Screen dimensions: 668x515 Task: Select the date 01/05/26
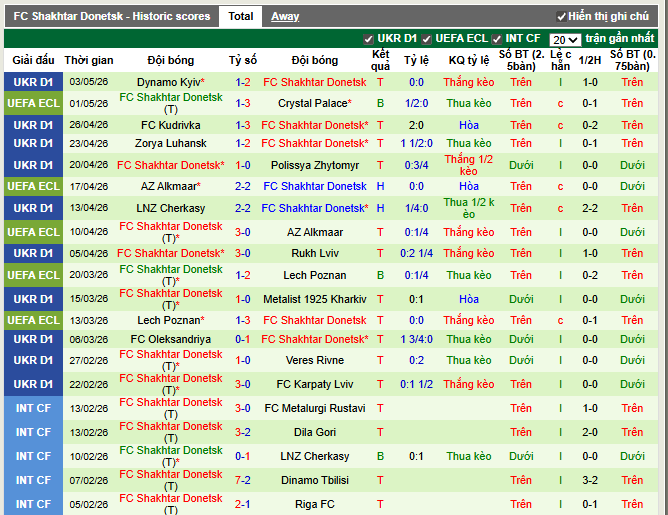pyautogui.click(x=89, y=103)
